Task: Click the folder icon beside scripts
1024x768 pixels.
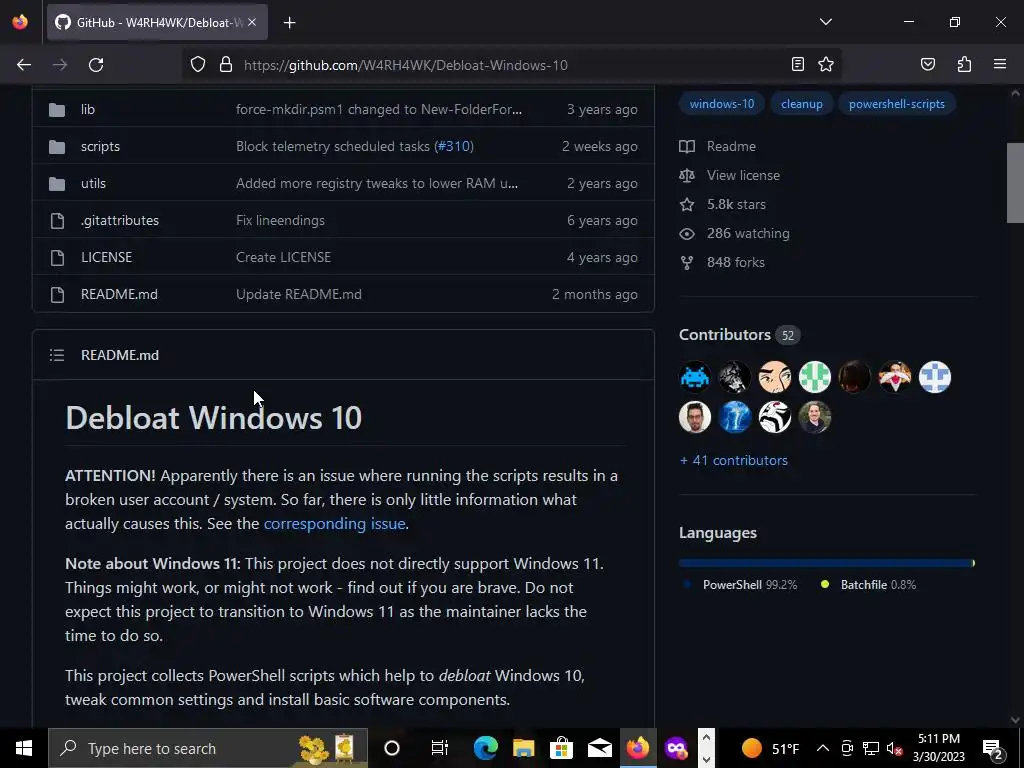Action: coord(57,147)
